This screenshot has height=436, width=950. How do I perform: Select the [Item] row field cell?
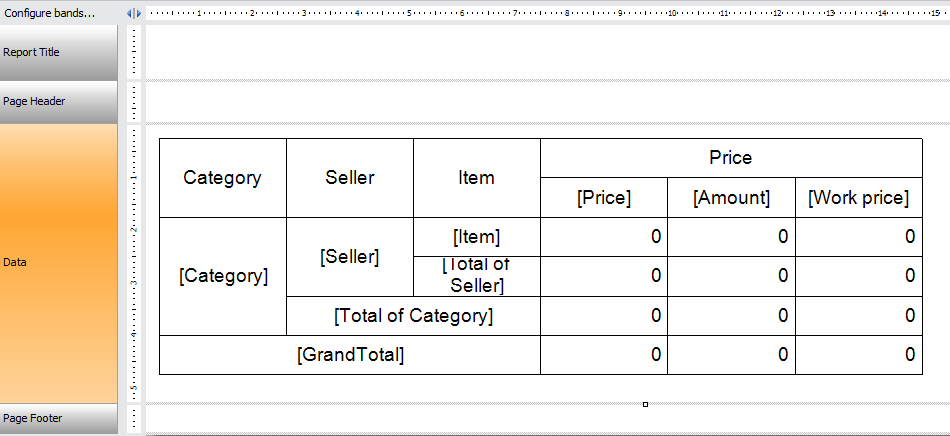coord(476,237)
